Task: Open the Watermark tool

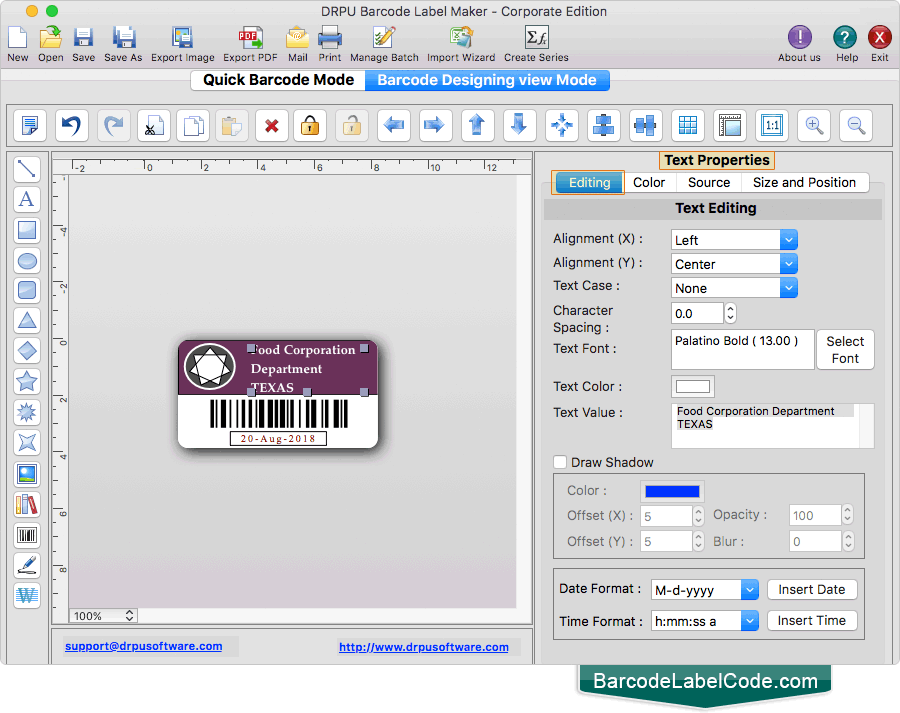Action: 27,596
